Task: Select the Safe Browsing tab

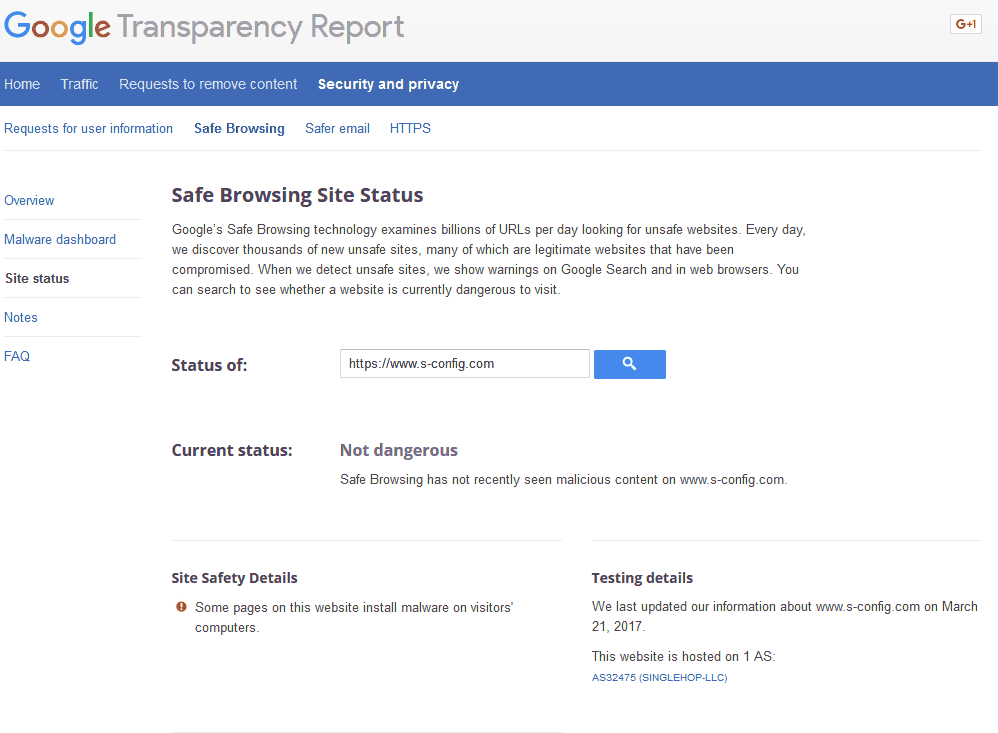Action: point(239,129)
